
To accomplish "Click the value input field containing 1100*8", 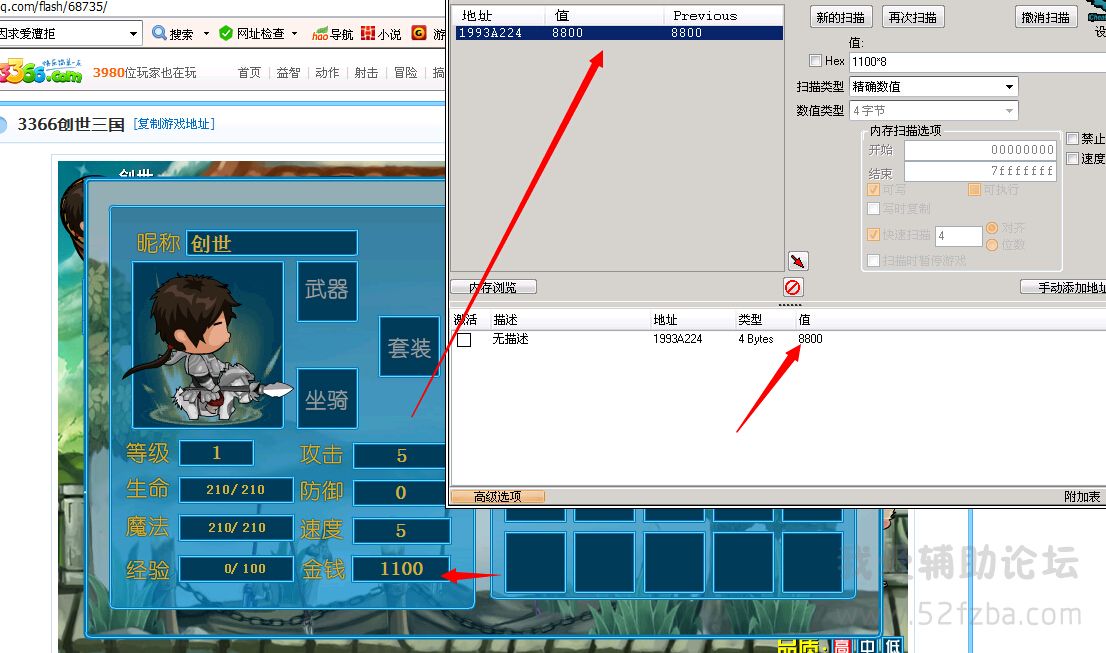I will point(978,61).
